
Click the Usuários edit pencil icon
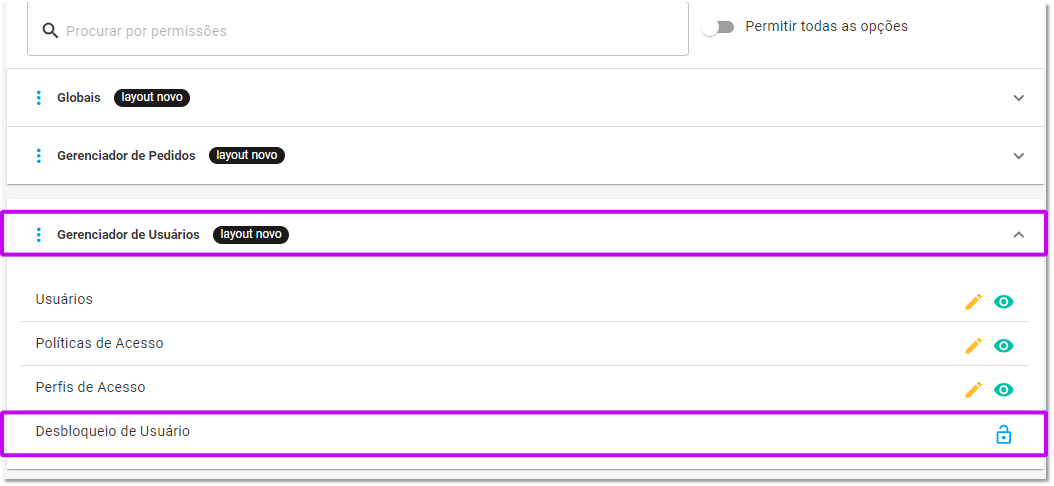973,302
